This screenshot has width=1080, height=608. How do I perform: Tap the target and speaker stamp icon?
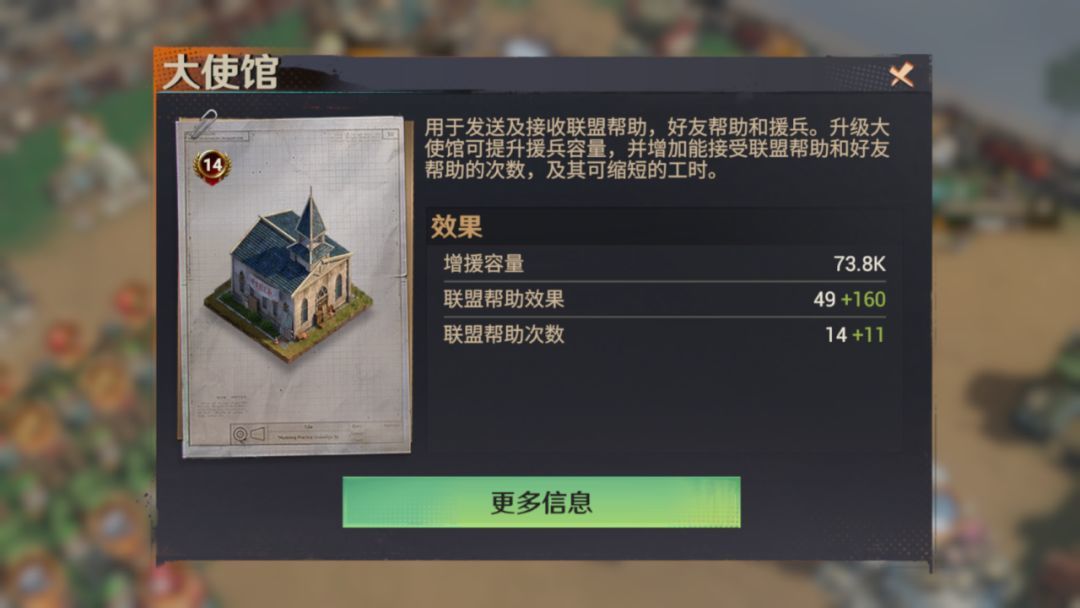click(x=249, y=434)
